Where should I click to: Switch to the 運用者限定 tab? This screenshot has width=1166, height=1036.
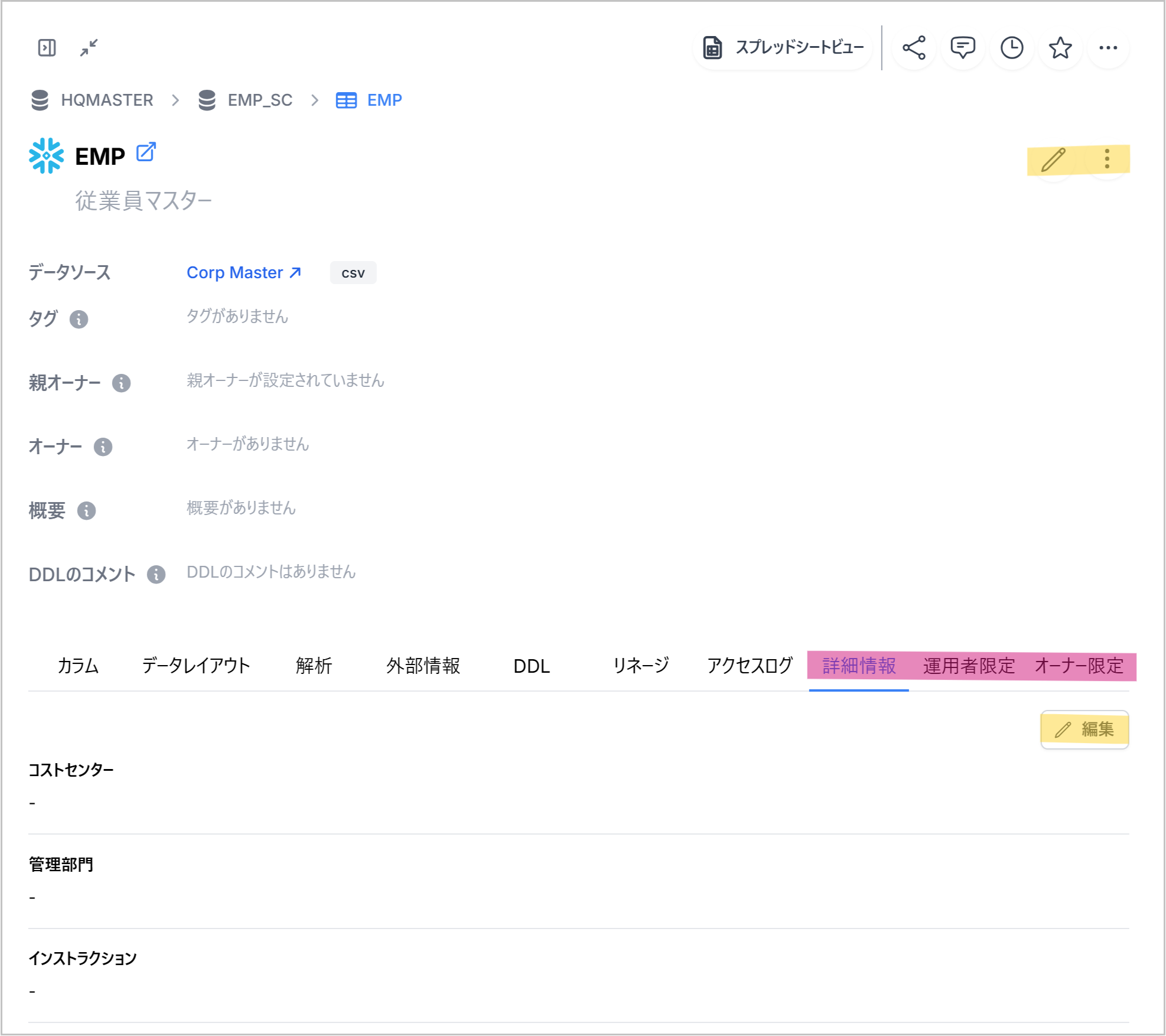pyautogui.click(x=969, y=666)
